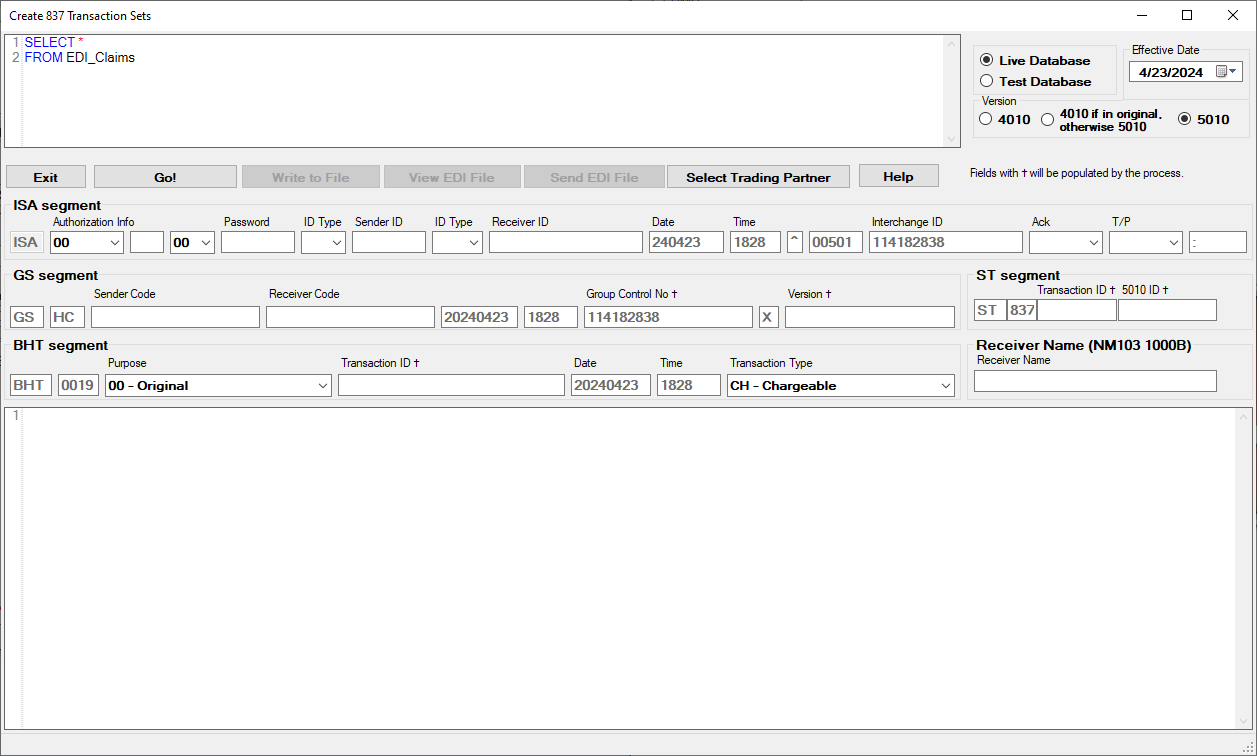Open the Effective Date calendar picker

(1227, 72)
